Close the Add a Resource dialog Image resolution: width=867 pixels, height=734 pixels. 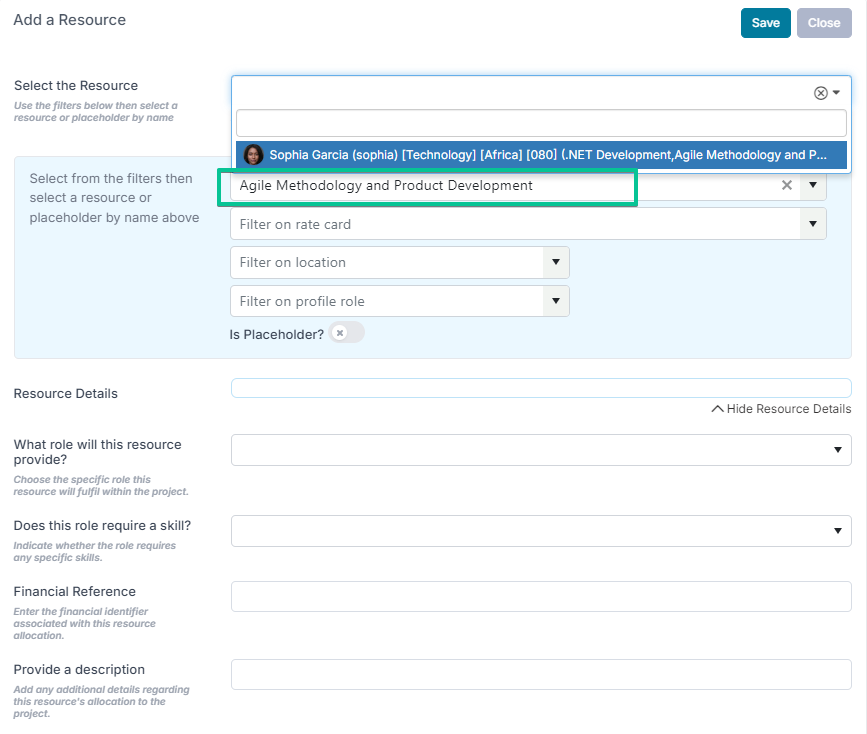coord(824,23)
